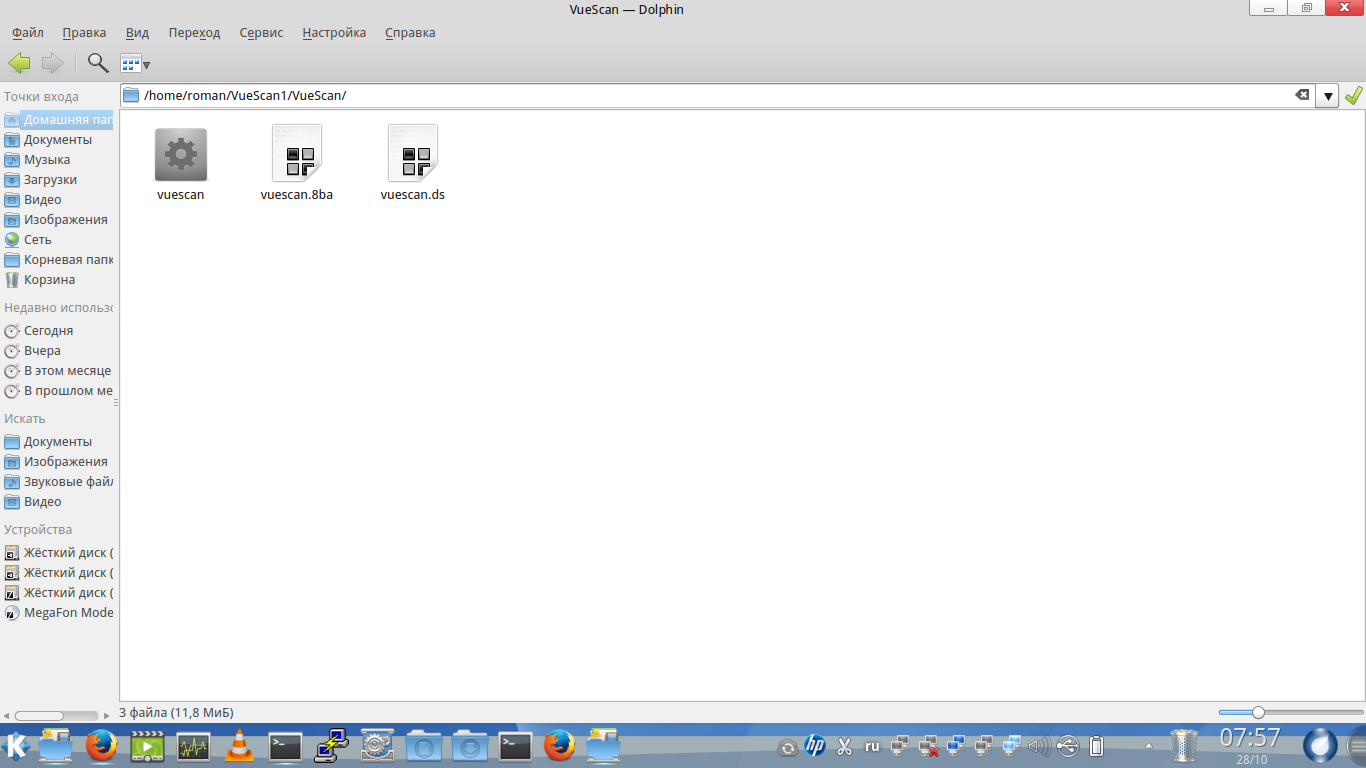Open the view mode dropdown arrow
The width and height of the screenshot is (1366, 768).
[146, 65]
